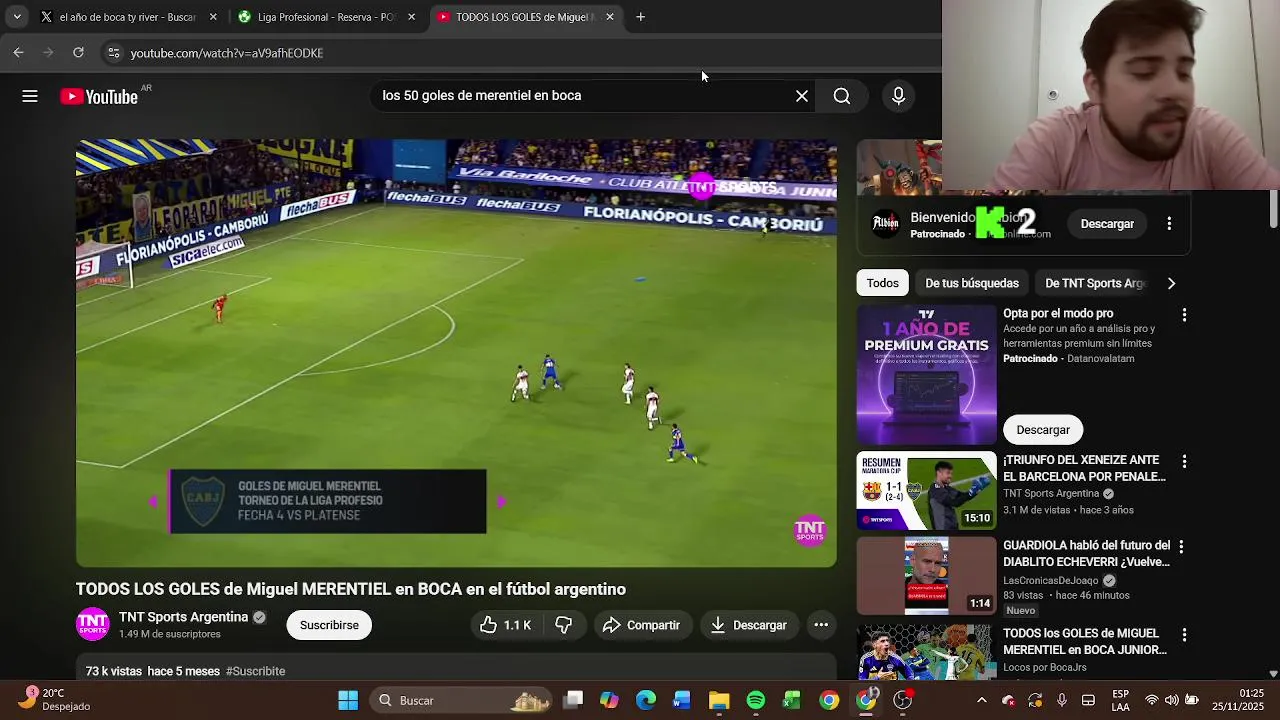Image resolution: width=1280 pixels, height=720 pixels.
Task: Switch to the Liga Profesional Reserva tab
Action: 325,17
